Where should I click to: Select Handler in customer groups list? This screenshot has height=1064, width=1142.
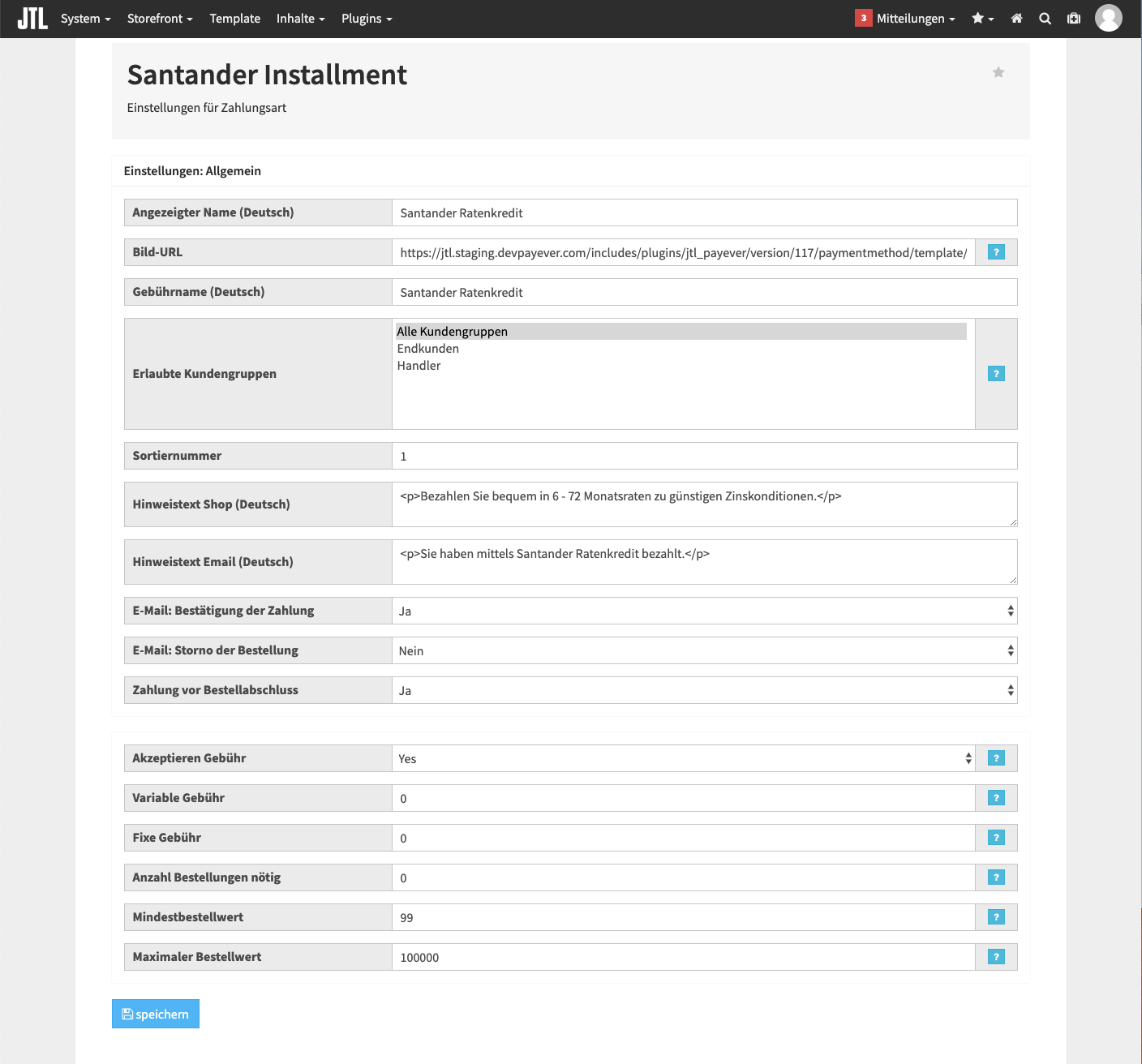[681, 366]
